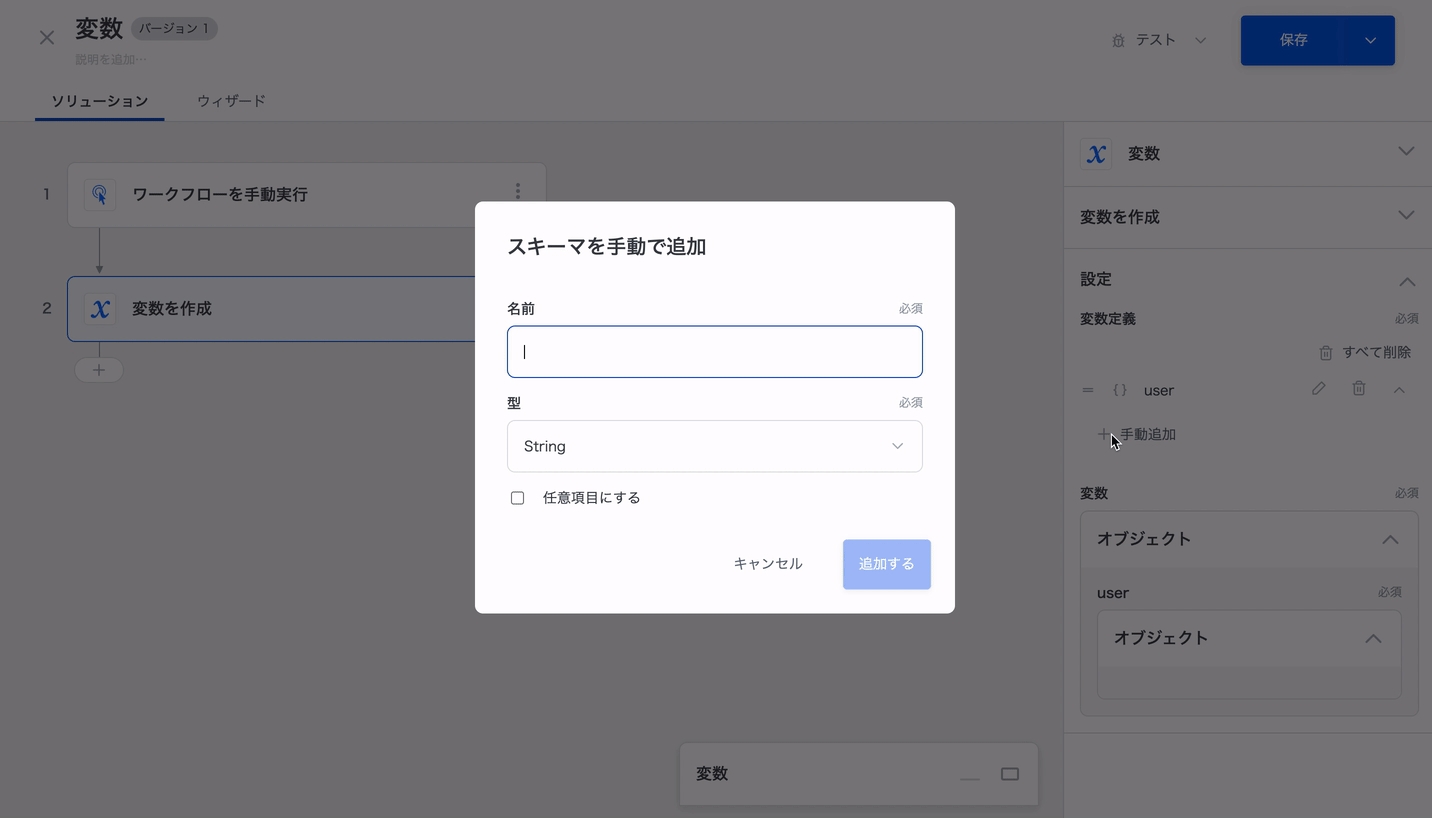Screen dimensions: 1432x818
Task: Click the manual trigger icon in step 1
Action: point(100,194)
